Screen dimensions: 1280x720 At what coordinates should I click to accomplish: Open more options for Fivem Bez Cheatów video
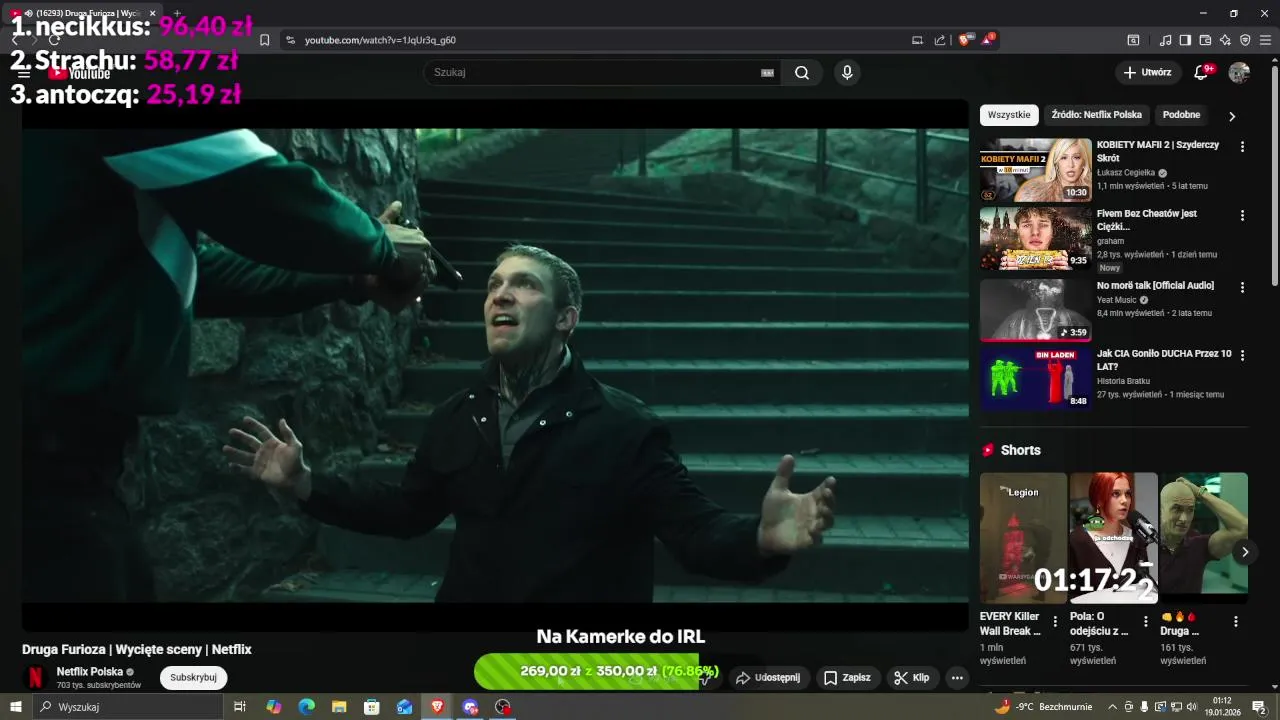(x=1242, y=215)
